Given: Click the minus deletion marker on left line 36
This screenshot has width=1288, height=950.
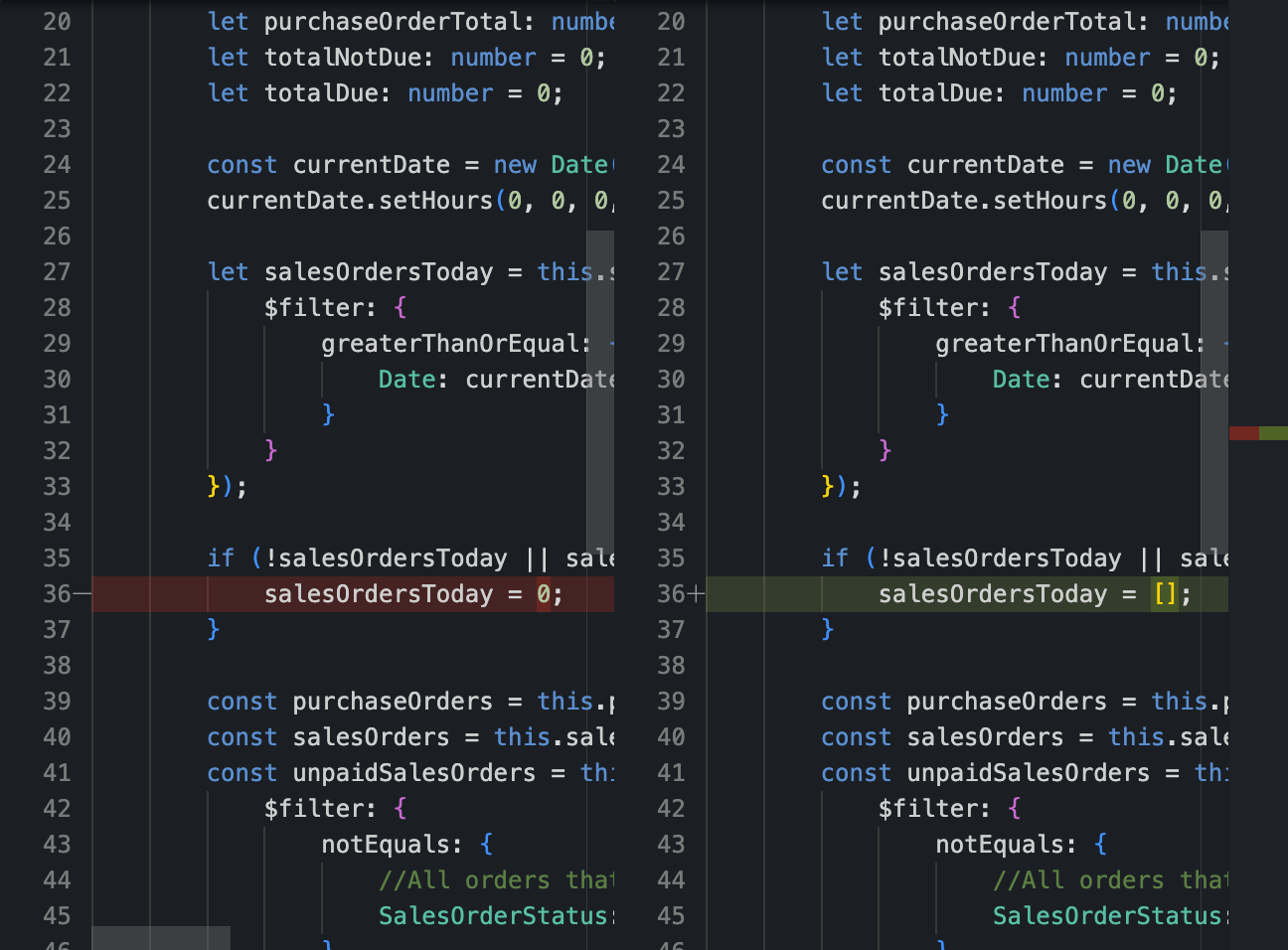Looking at the screenshot, I should coord(81,594).
